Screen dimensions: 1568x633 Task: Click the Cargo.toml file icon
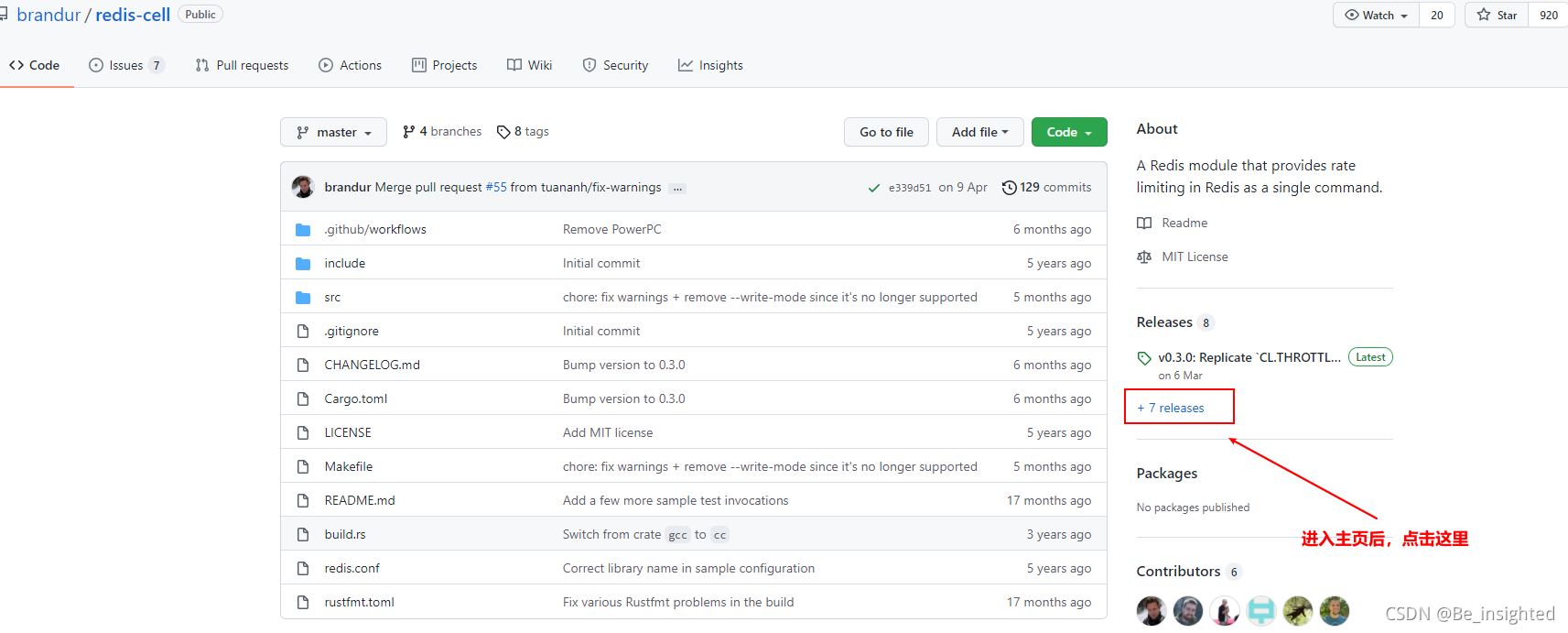tap(303, 399)
